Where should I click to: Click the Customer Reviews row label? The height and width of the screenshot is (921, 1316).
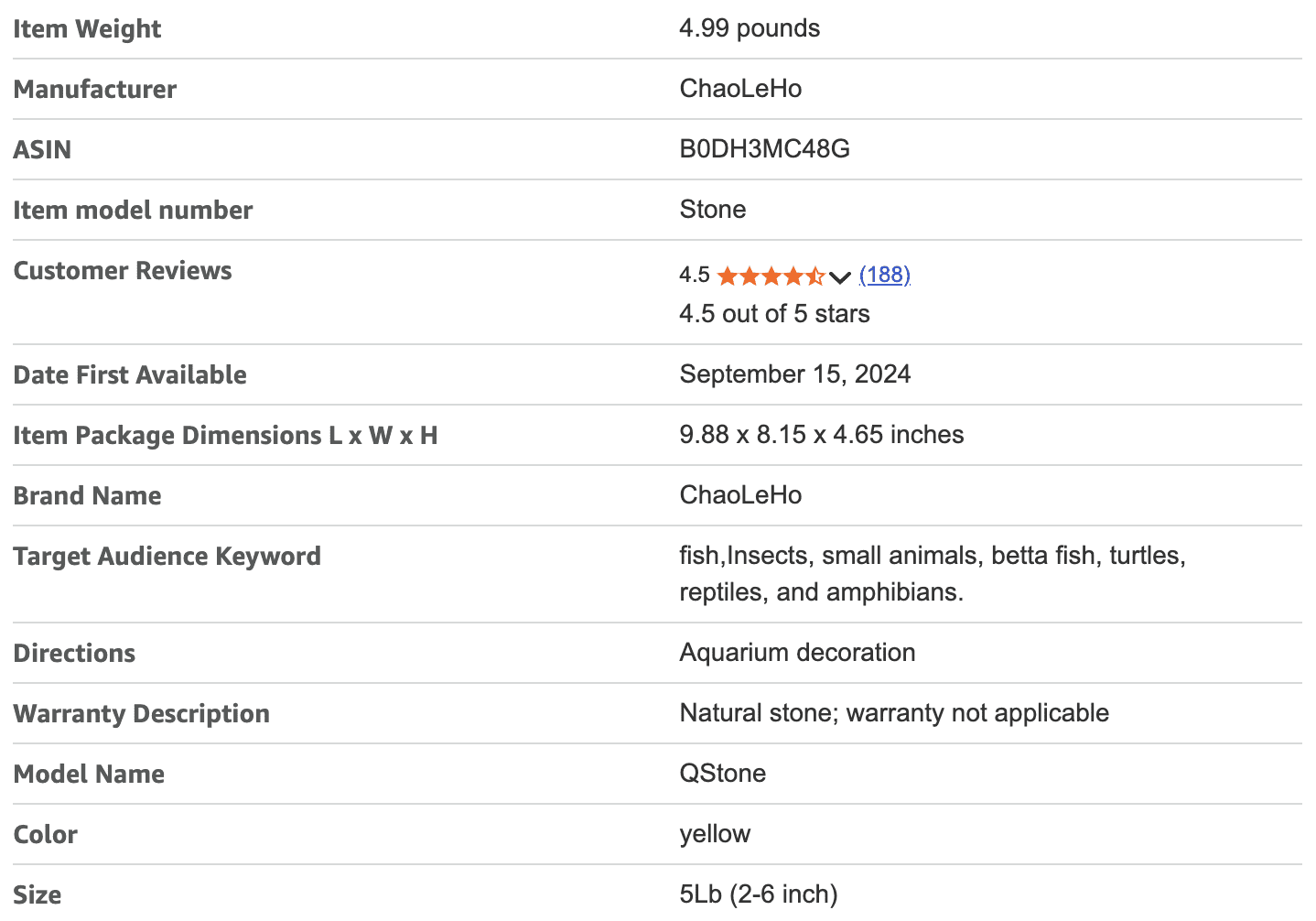pos(123,271)
